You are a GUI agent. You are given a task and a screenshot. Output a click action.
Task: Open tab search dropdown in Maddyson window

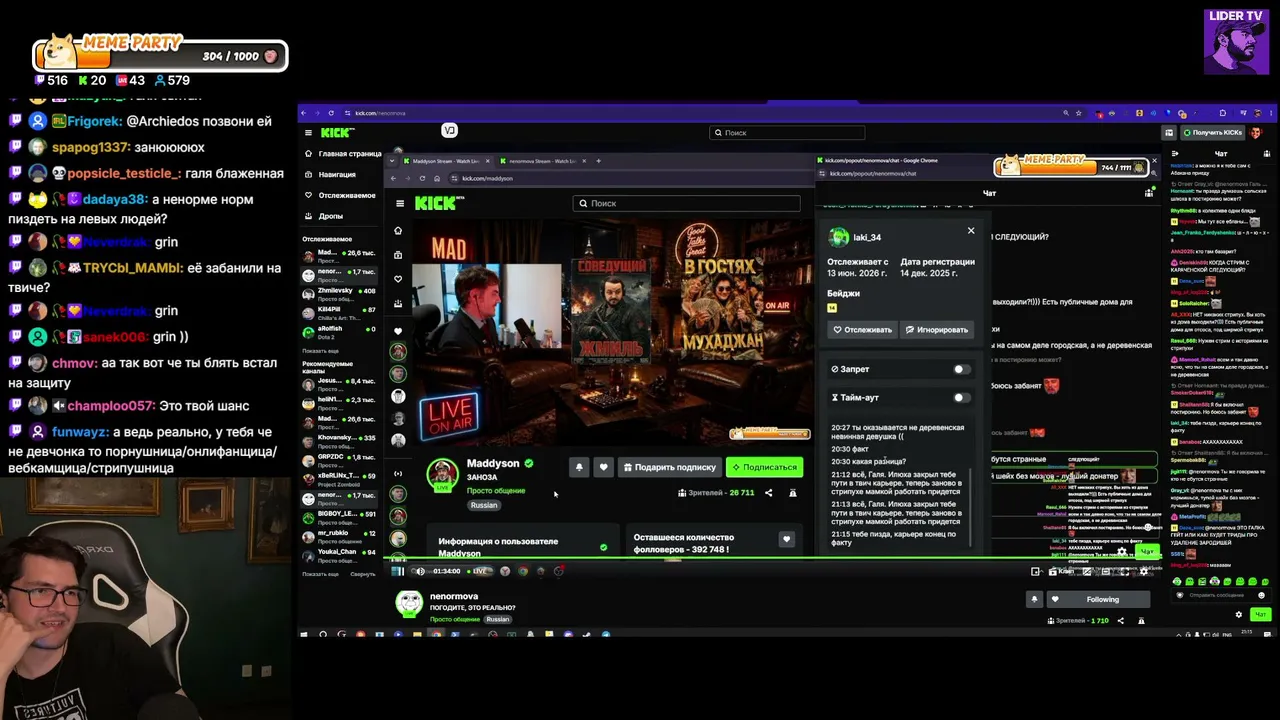coord(391,161)
